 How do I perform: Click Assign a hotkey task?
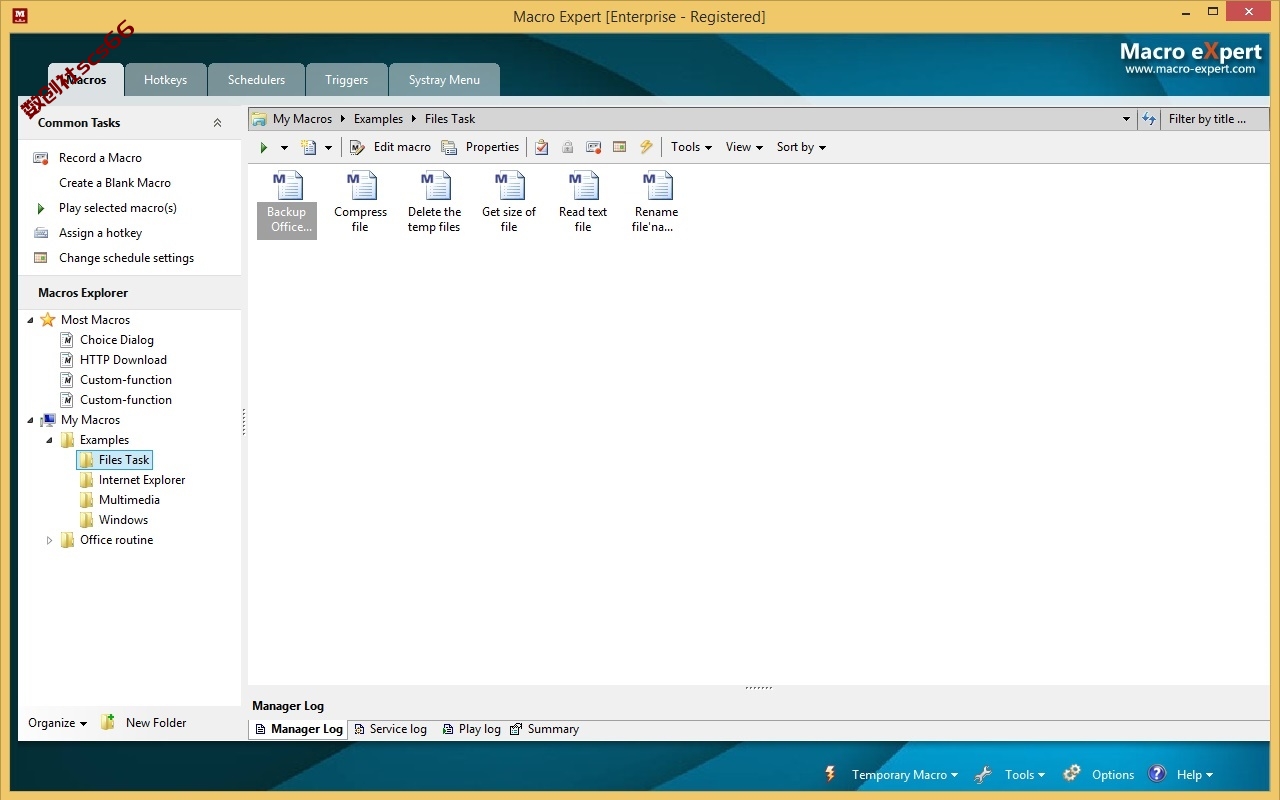tap(100, 233)
